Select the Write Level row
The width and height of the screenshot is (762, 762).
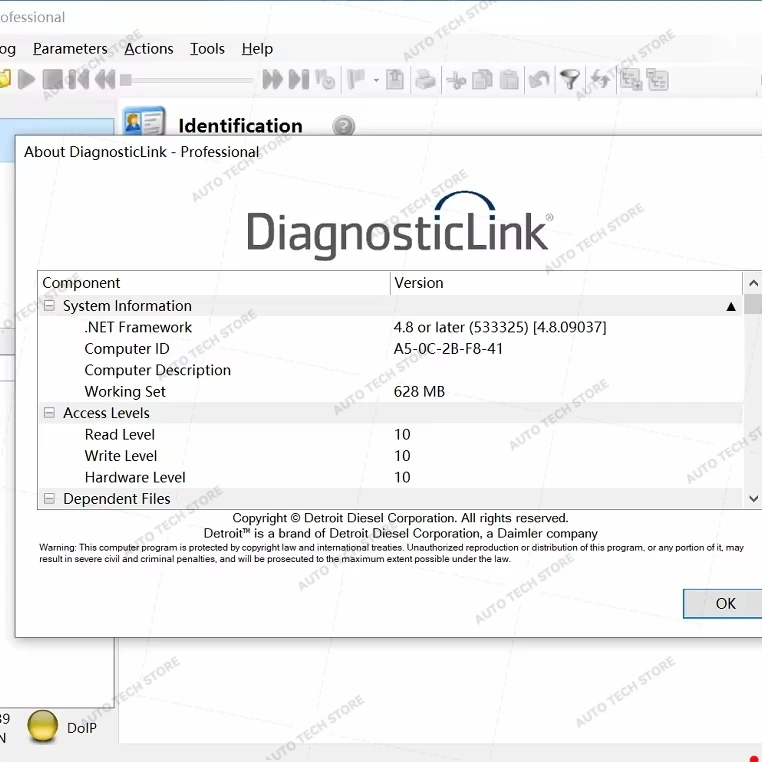(391, 455)
